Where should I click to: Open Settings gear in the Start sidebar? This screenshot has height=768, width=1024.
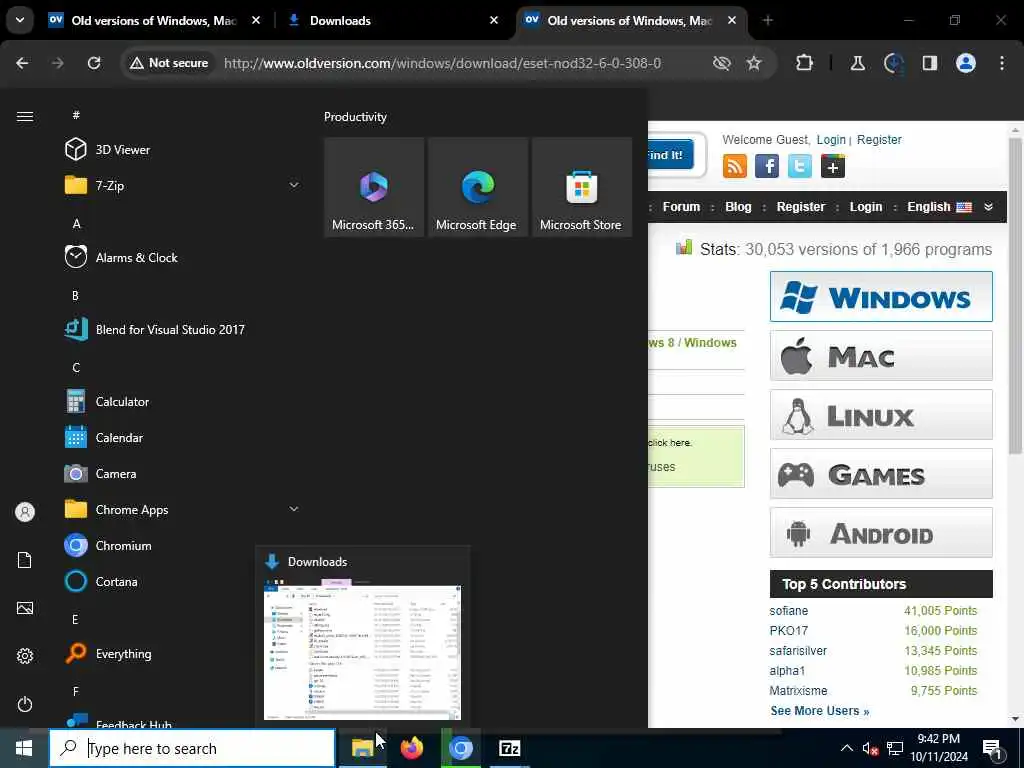click(25, 656)
